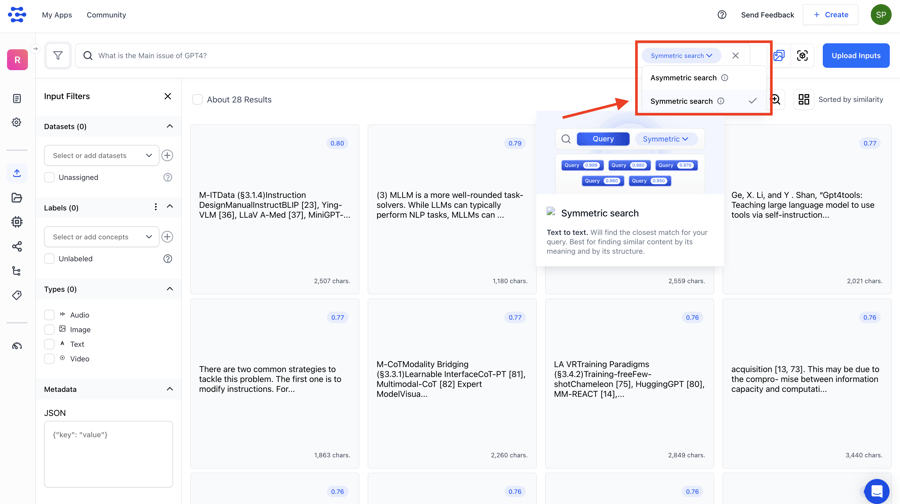Click the Create button
The height and width of the screenshot is (504, 900).
pyautogui.click(x=830, y=15)
